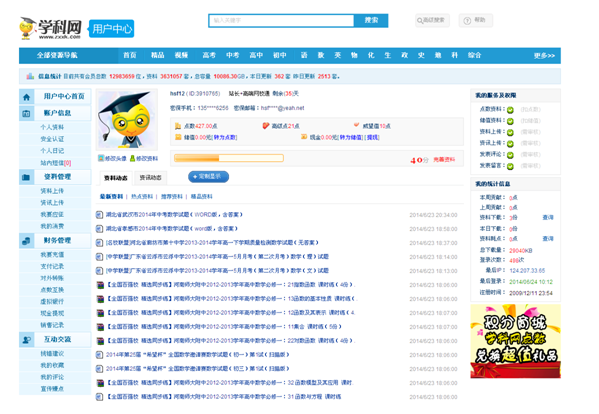Open 全部资源导航 in the nav bar

tap(57, 55)
